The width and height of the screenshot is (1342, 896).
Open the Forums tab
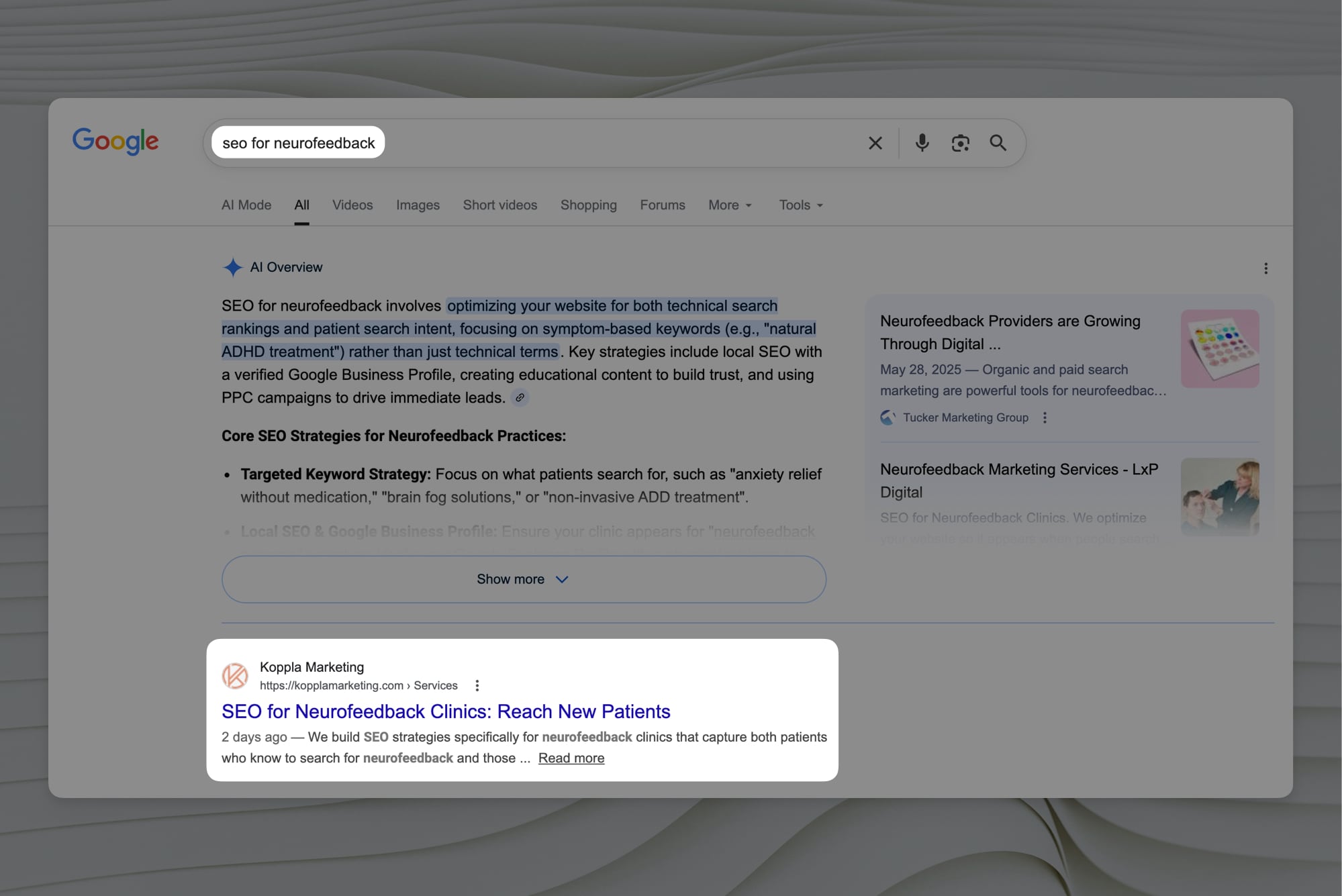click(663, 205)
